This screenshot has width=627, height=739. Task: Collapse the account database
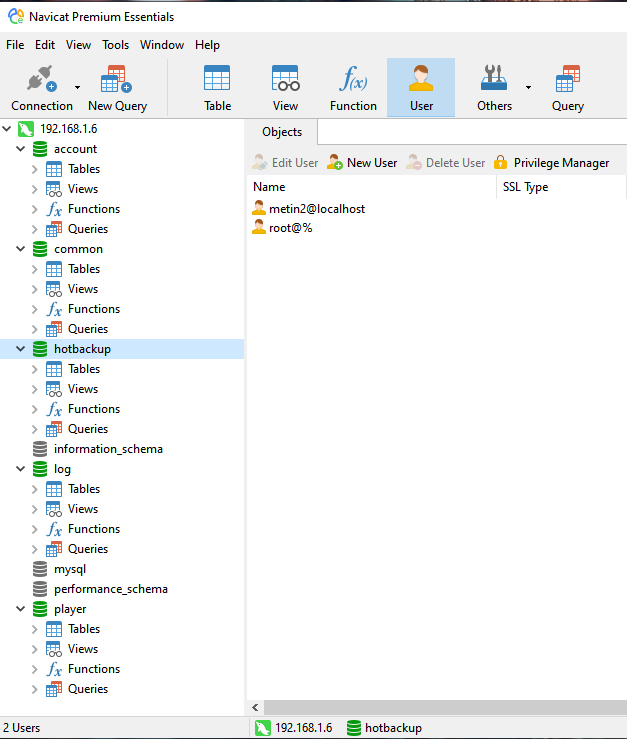(20, 148)
